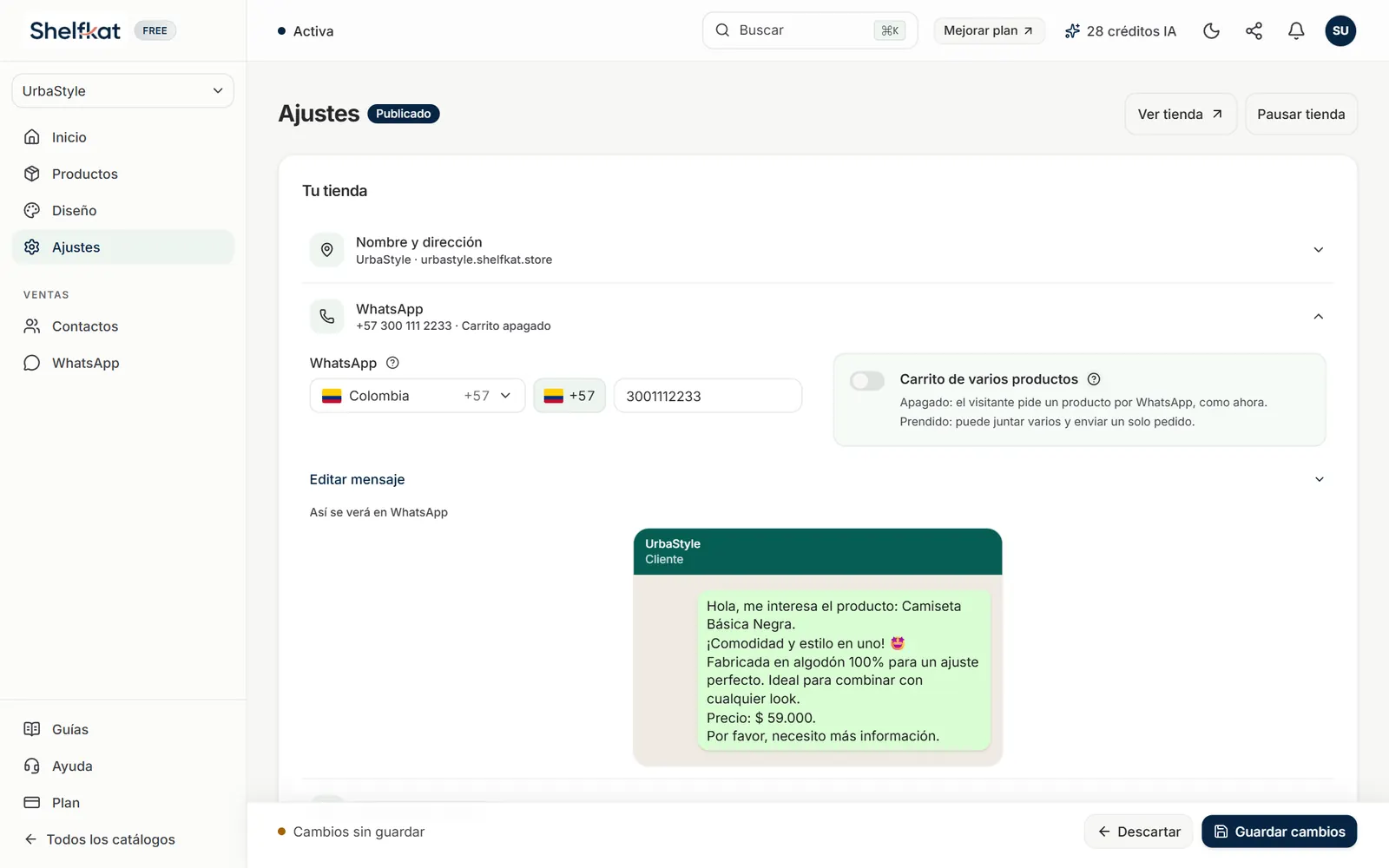Click the +57 flag prefix box
The image size is (1389, 868).
click(x=569, y=396)
